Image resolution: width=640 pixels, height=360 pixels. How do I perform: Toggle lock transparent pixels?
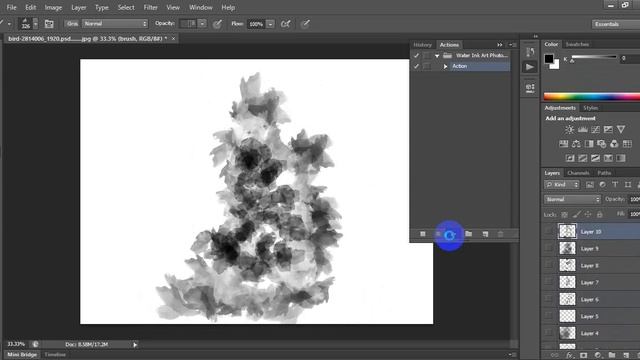point(564,214)
